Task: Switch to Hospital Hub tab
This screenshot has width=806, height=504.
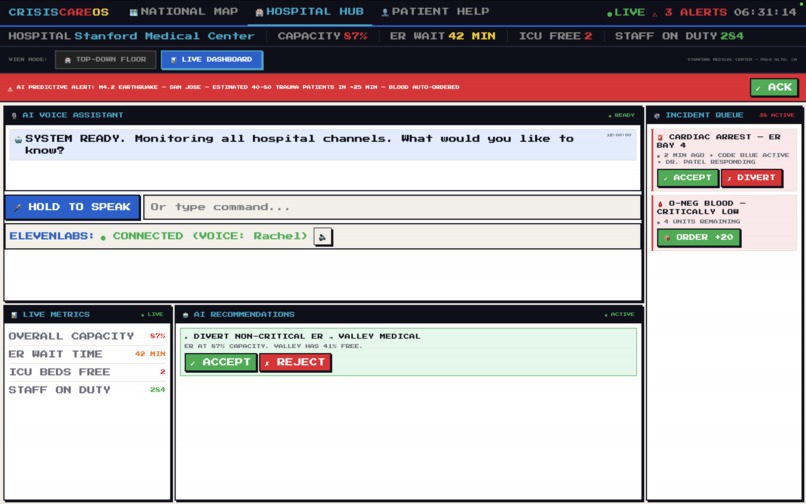Action: point(309,11)
